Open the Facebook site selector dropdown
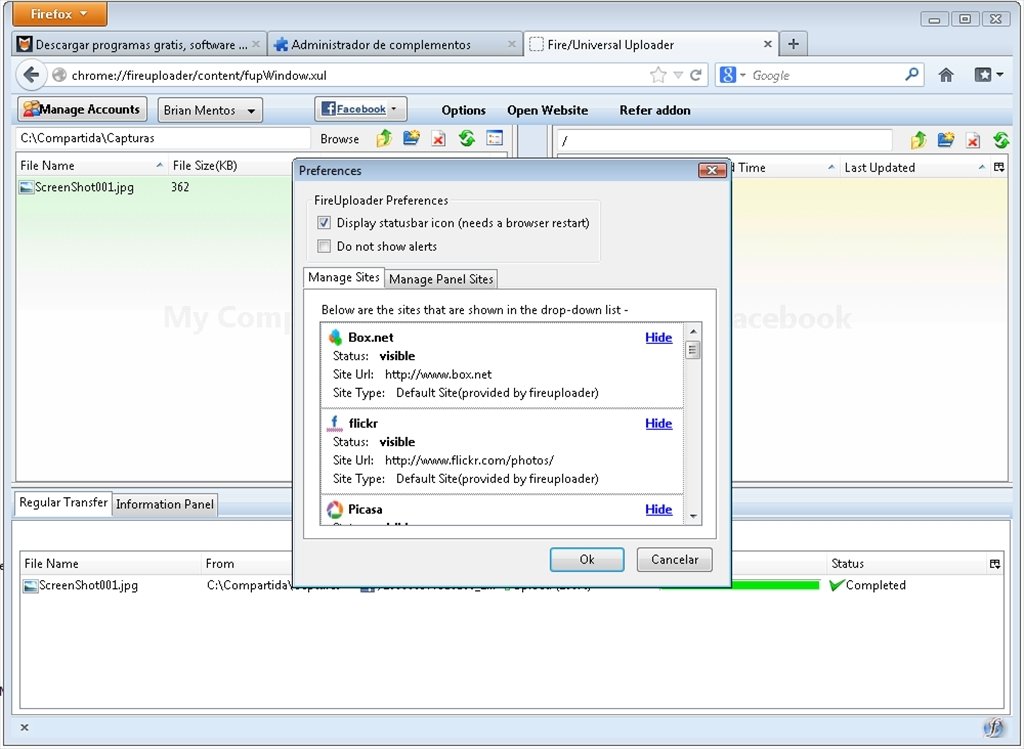Screen dimensions: 1024x749 pos(360,109)
